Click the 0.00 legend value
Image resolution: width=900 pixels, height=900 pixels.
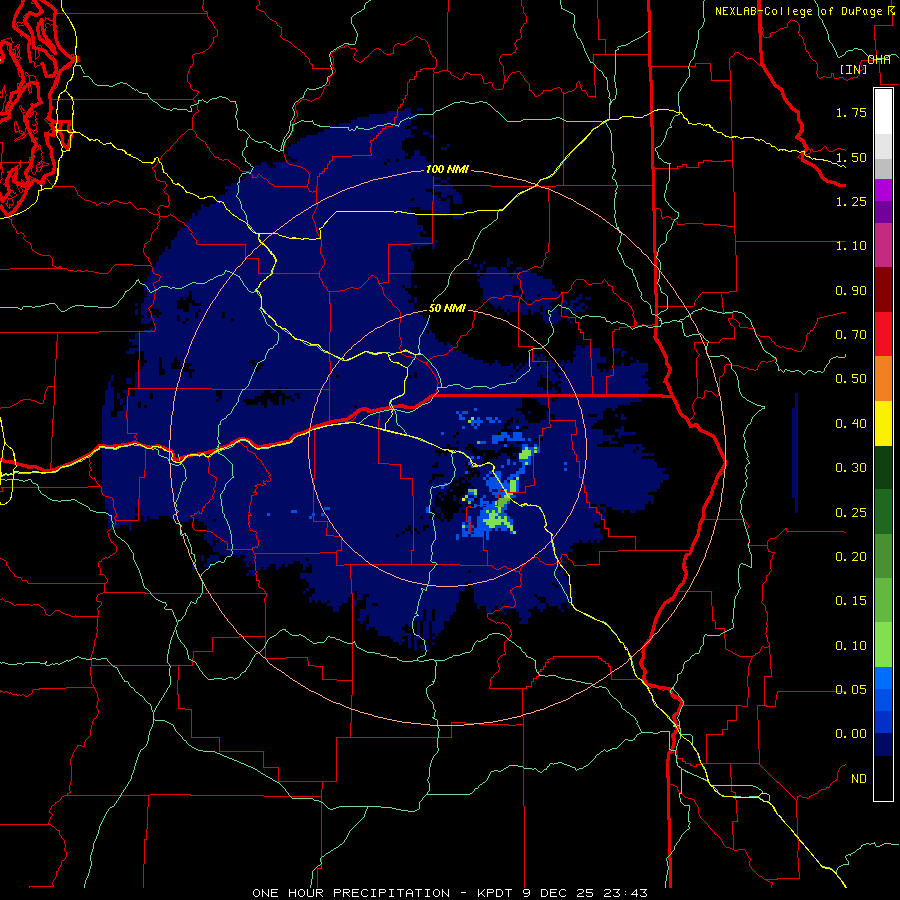851,734
